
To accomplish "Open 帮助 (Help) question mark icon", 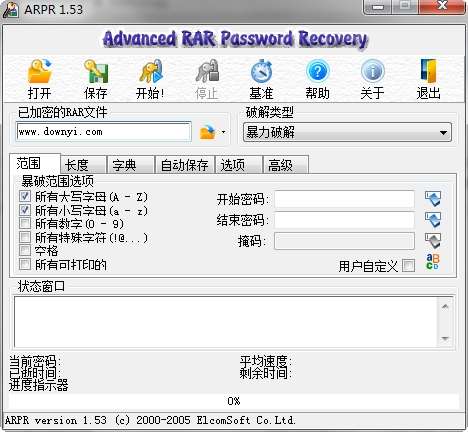I will tap(317, 71).
